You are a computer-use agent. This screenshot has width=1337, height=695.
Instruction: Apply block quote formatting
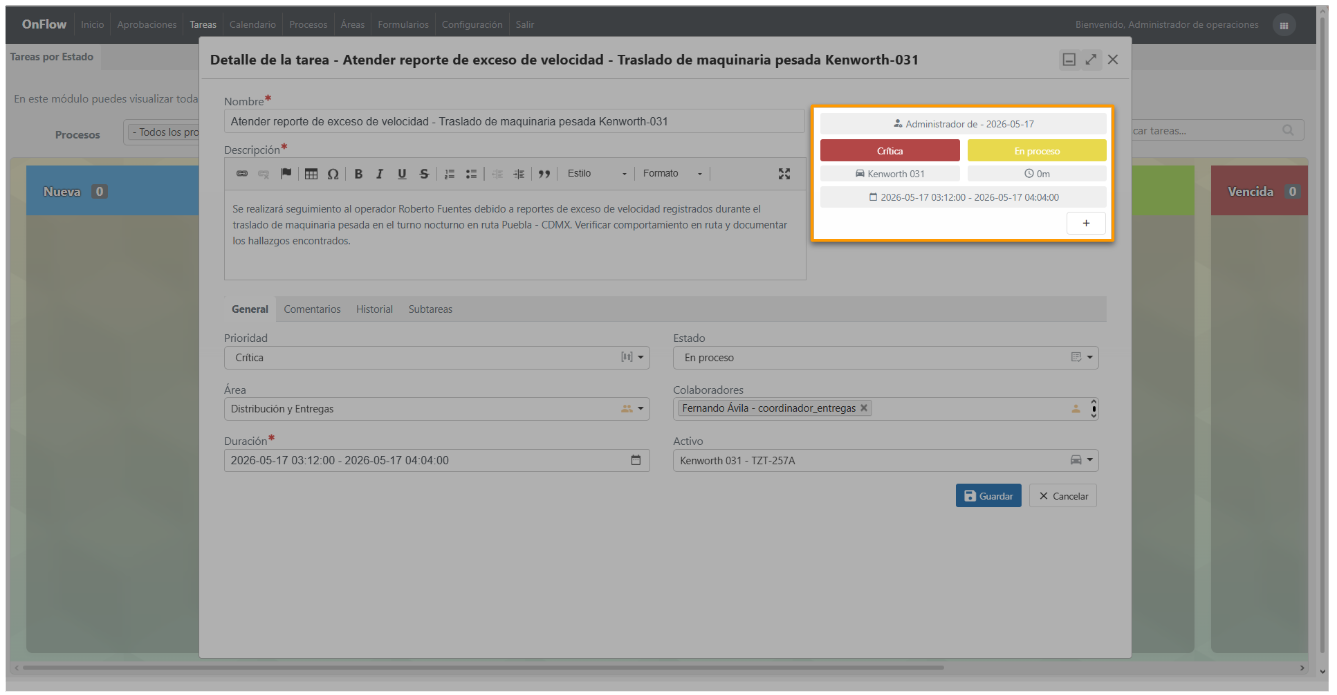[544, 174]
